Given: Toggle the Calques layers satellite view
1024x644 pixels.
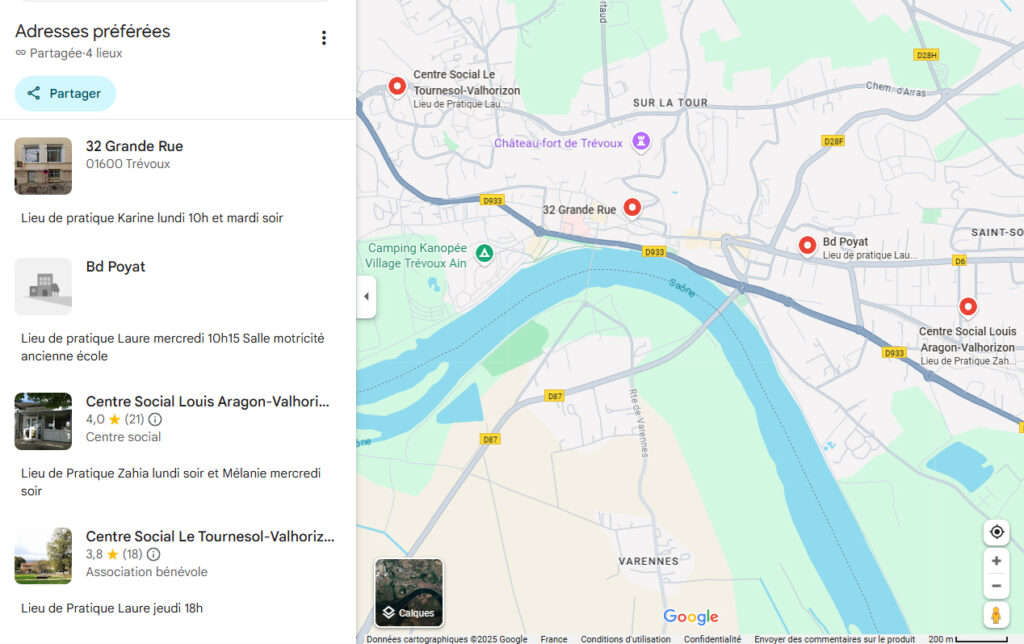Looking at the screenshot, I should pyautogui.click(x=409, y=592).
